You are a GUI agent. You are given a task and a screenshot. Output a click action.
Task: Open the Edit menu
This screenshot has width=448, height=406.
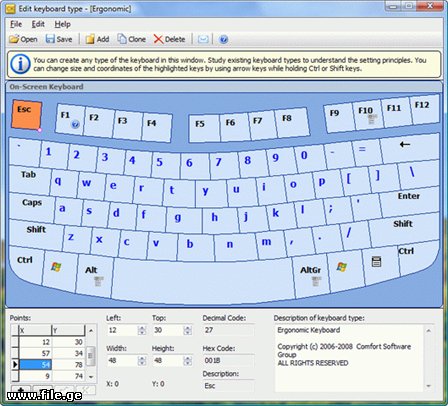[38, 24]
